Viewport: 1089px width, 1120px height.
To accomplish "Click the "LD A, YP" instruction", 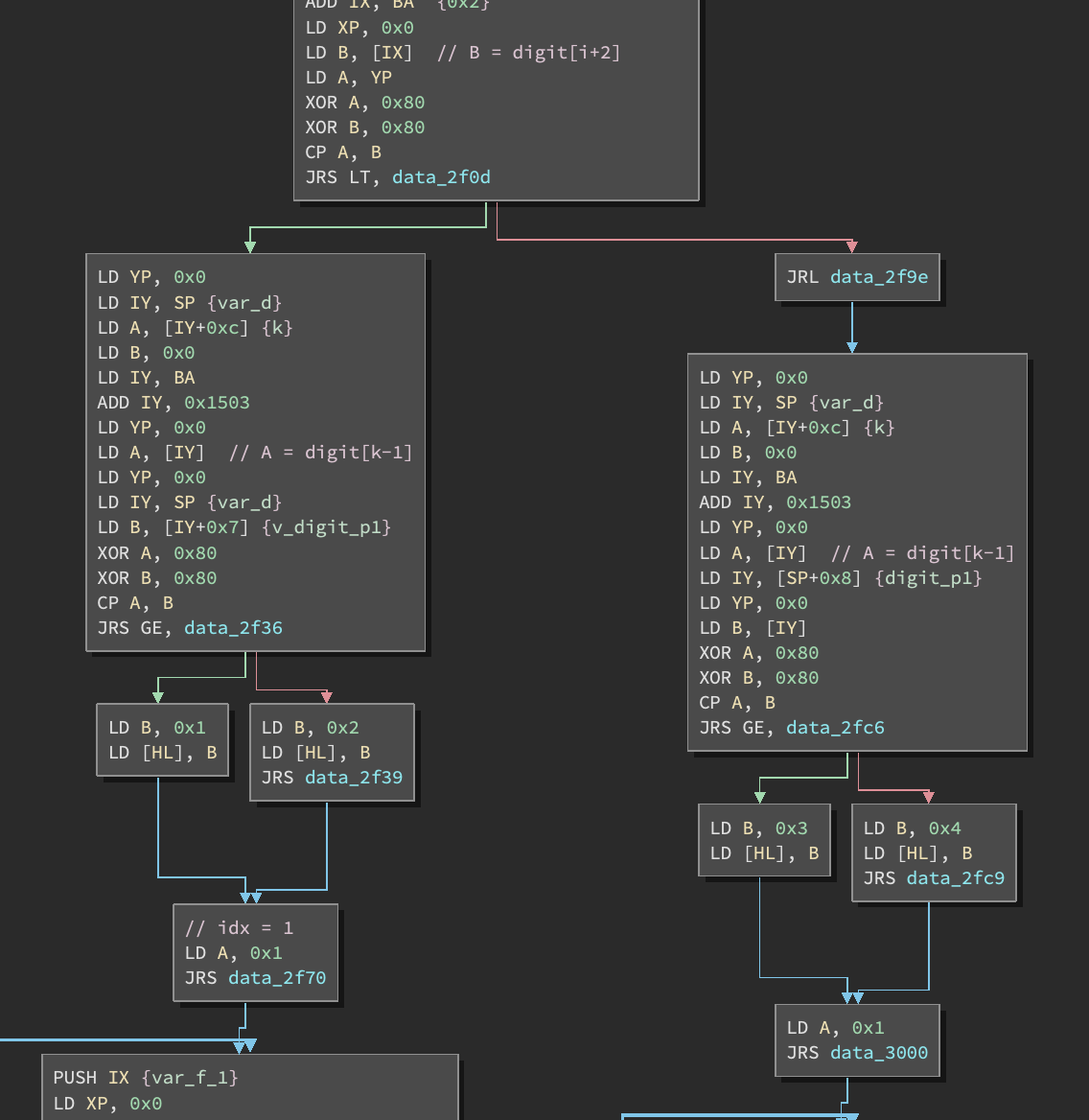I will (x=348, y=78).
